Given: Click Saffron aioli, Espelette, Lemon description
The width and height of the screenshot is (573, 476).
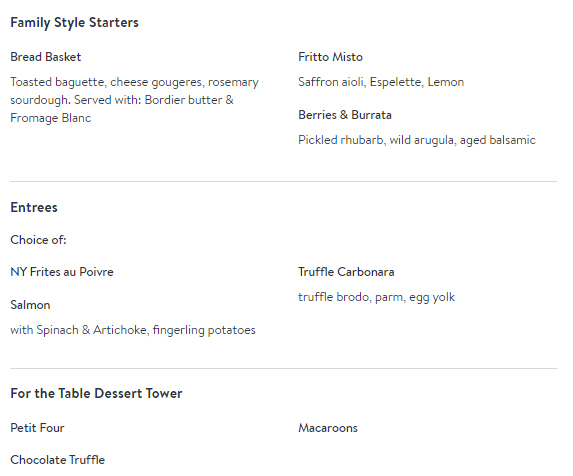Looking at the screenshot, I should pos(381,82).
